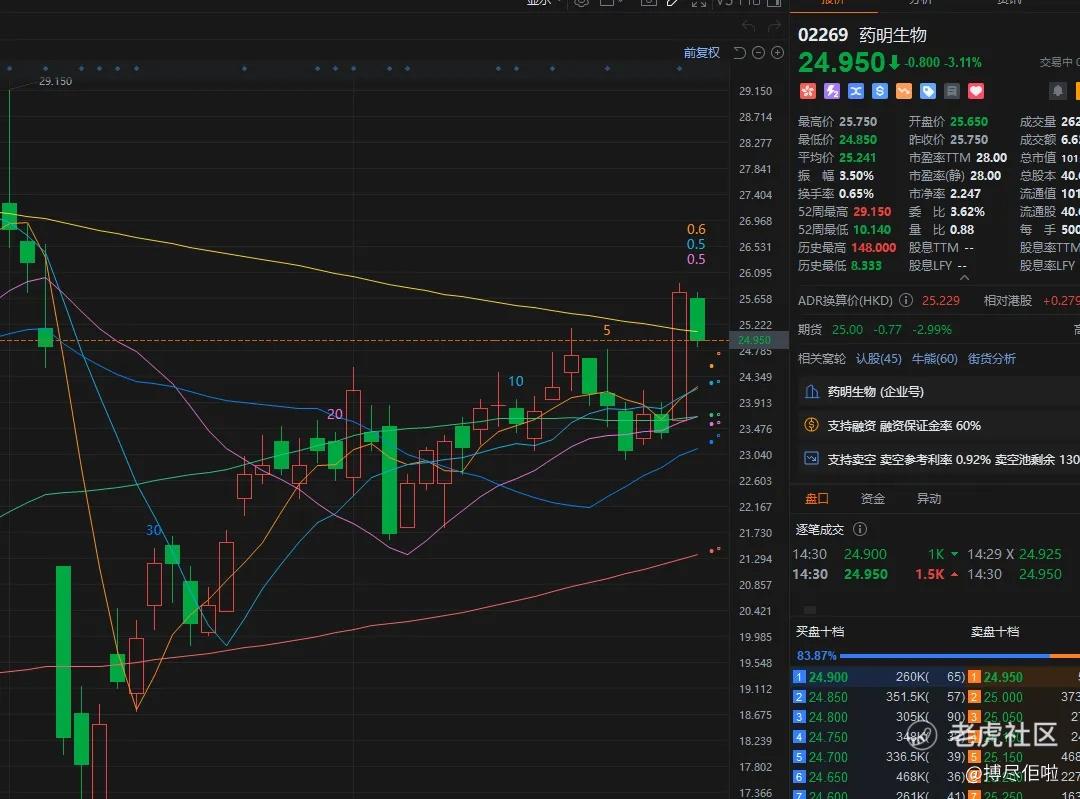Select bid level 2 at 24.850
Viewport: 1080px width, 799px height.
tap(879, 697)
